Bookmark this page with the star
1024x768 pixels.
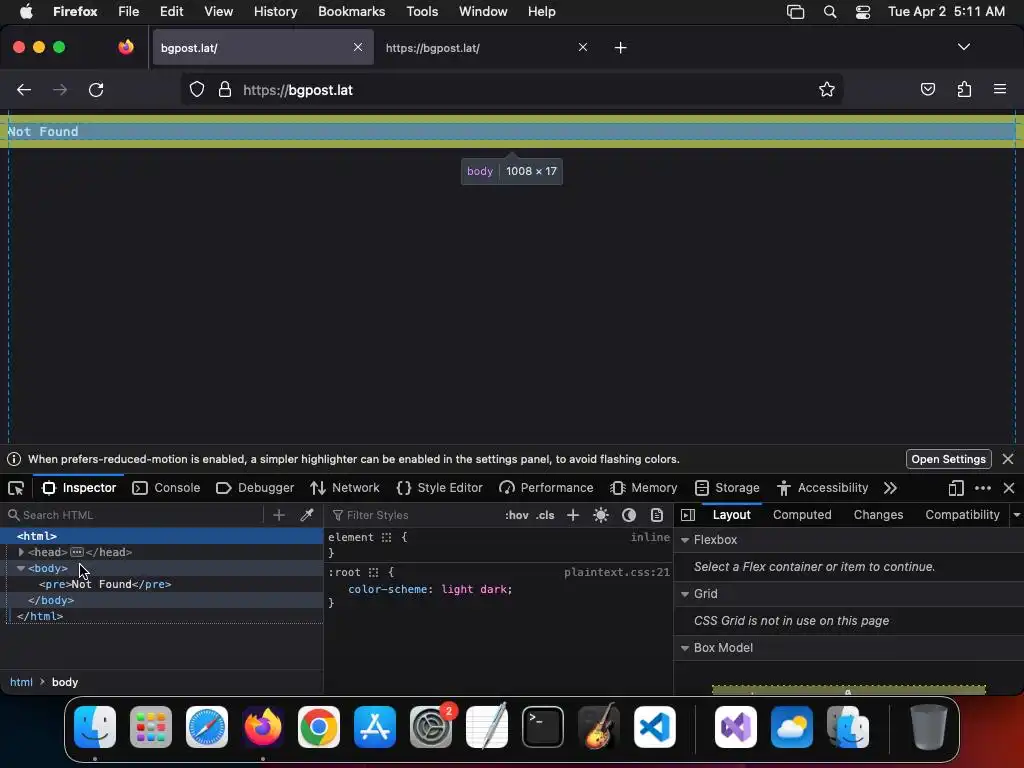tap(826, 89)
